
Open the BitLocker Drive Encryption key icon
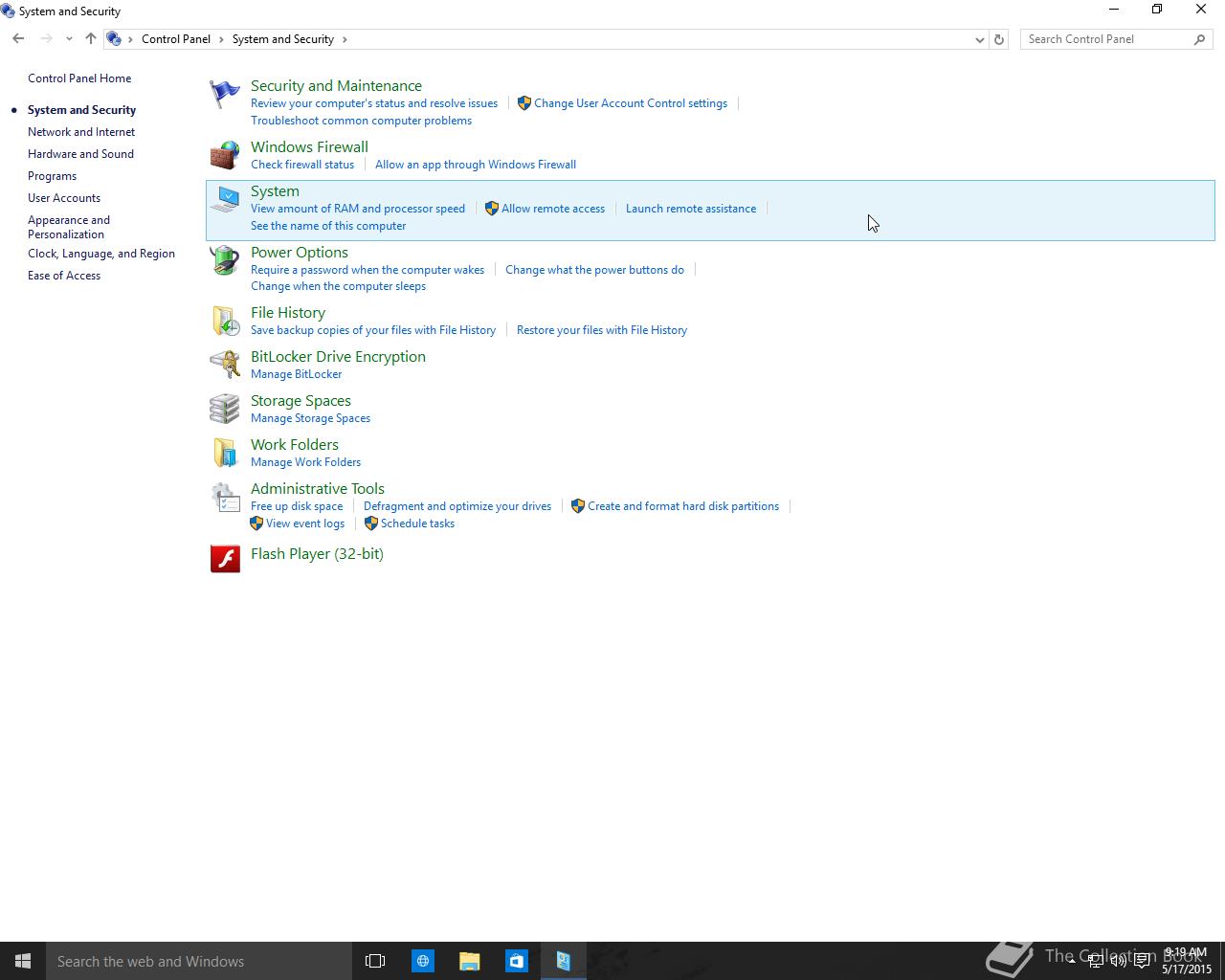click(x=225, y=365)
